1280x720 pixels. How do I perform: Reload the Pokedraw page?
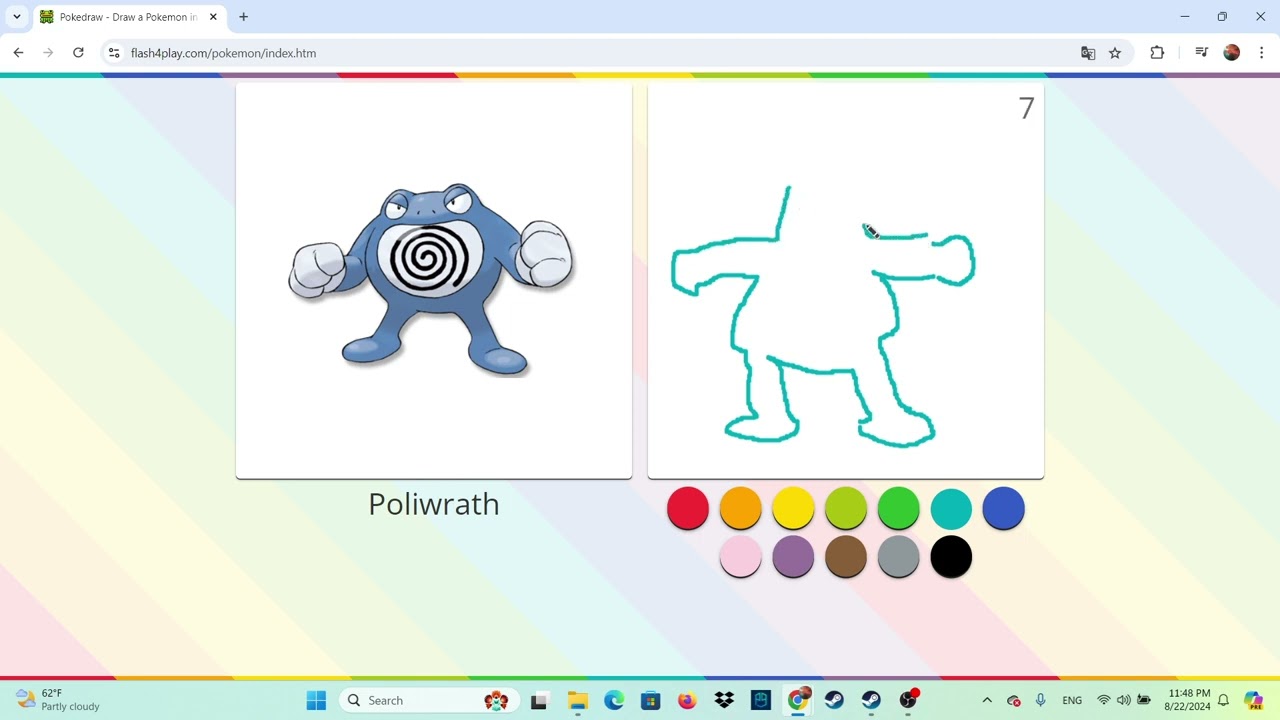[x=78, y=53]
